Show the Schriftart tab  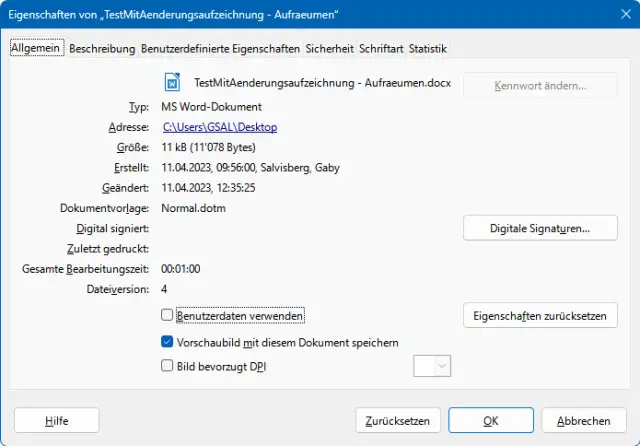381,48
